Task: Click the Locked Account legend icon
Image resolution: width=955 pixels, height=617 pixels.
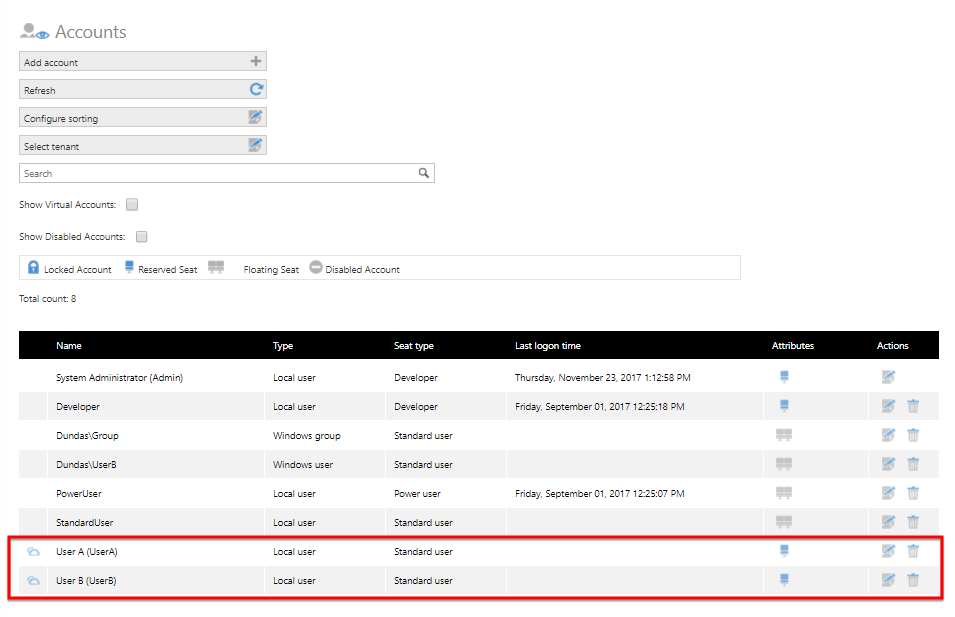Action: (33, 267)
